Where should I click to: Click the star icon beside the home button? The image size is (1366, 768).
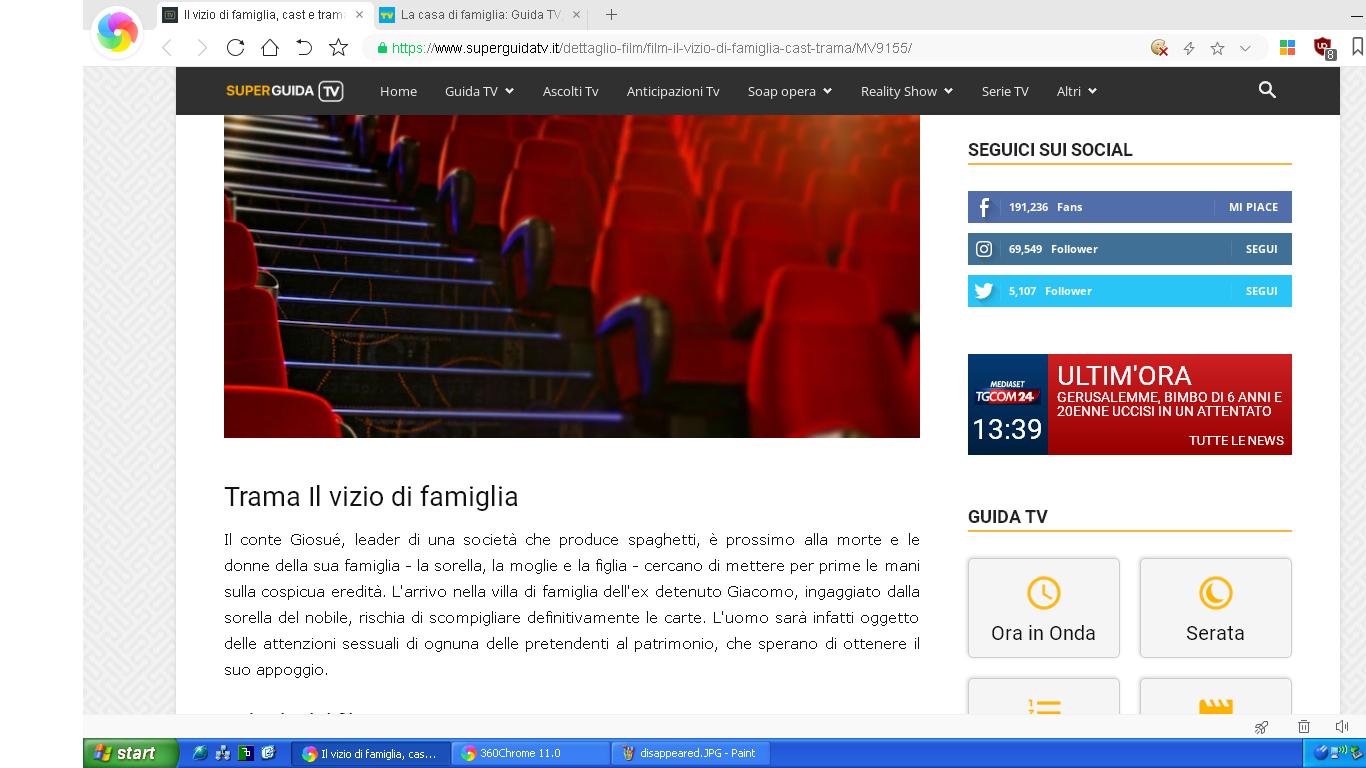tap(339, 48)
